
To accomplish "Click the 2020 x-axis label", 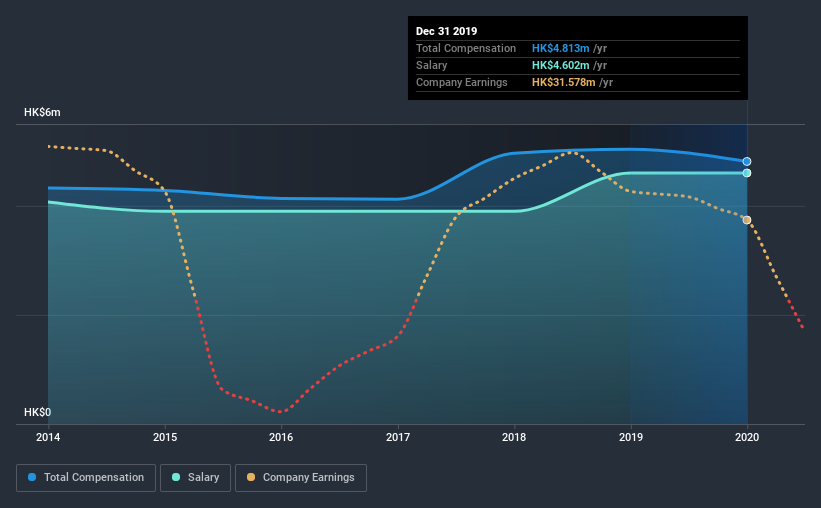I will coord(747,437).
